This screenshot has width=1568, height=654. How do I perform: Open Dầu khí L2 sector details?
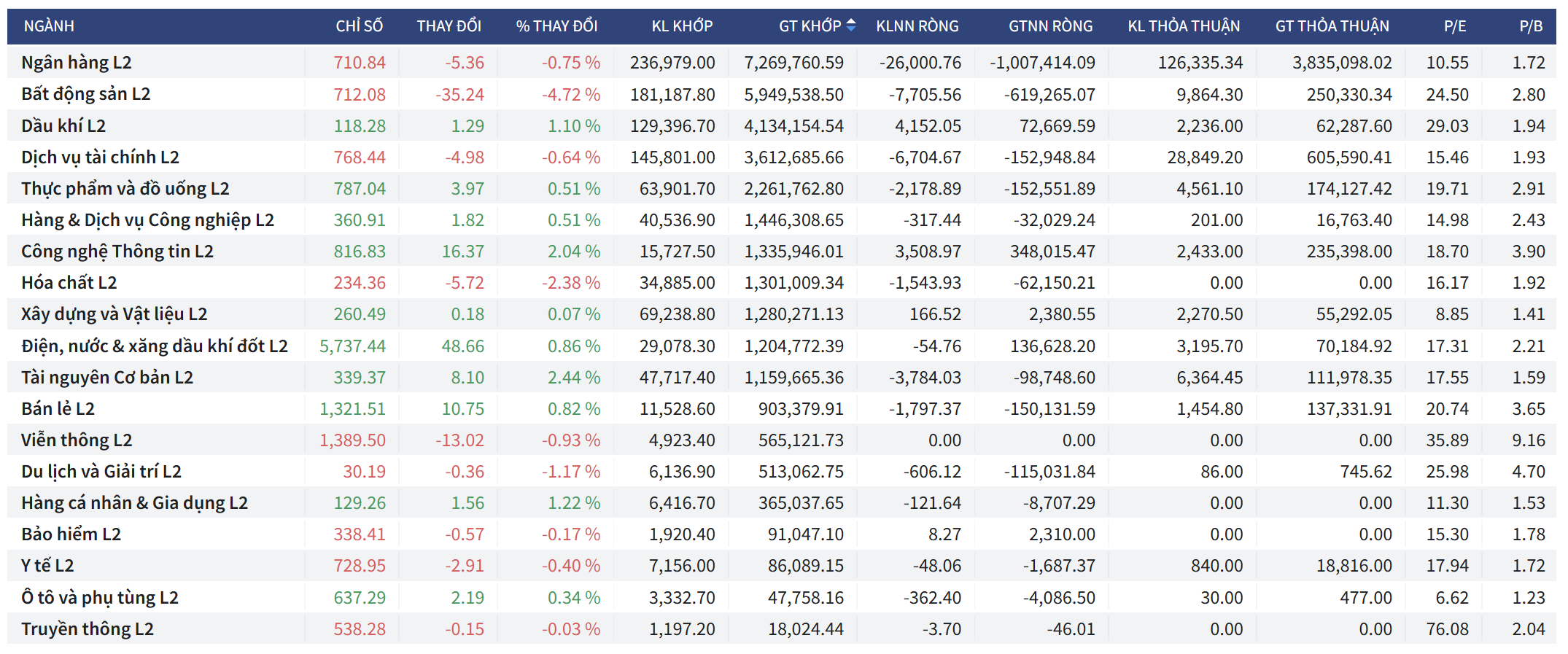[63, 126]
